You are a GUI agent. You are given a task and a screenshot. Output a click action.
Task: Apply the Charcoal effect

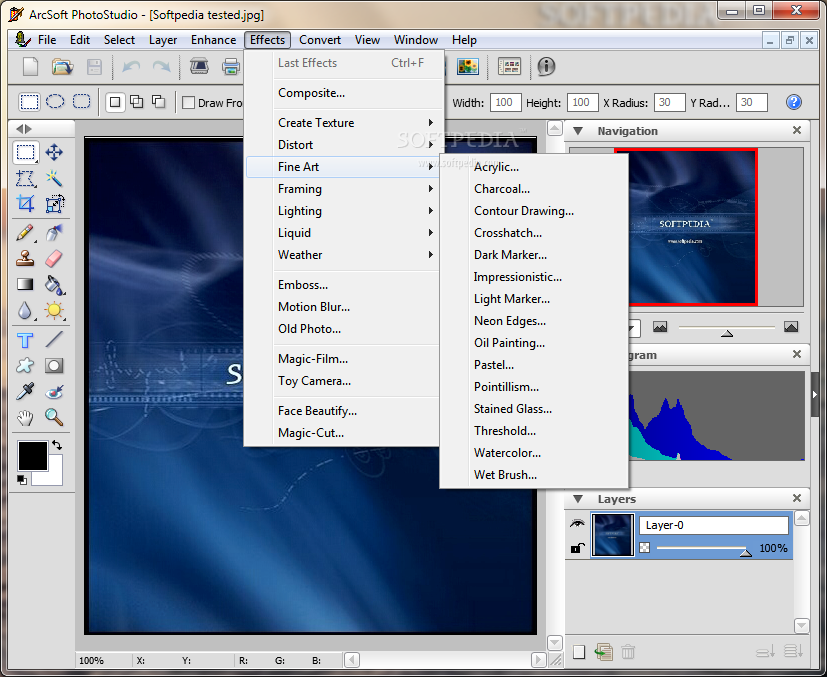(x=534, y=189)
